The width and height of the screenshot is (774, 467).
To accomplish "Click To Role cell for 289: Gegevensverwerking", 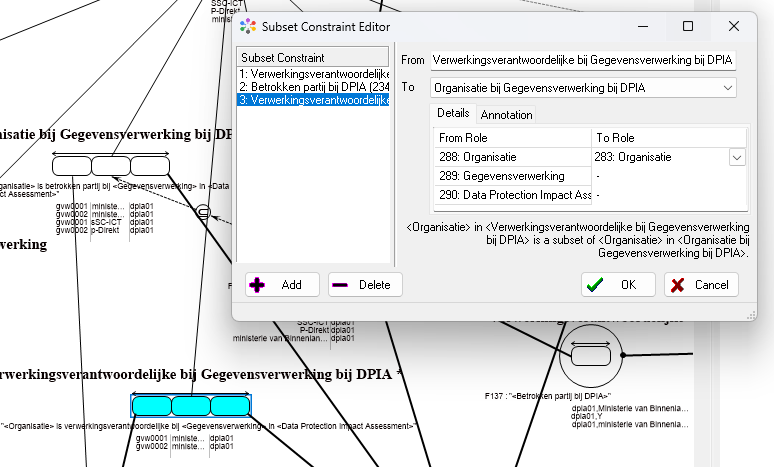I will coord(669,176).
